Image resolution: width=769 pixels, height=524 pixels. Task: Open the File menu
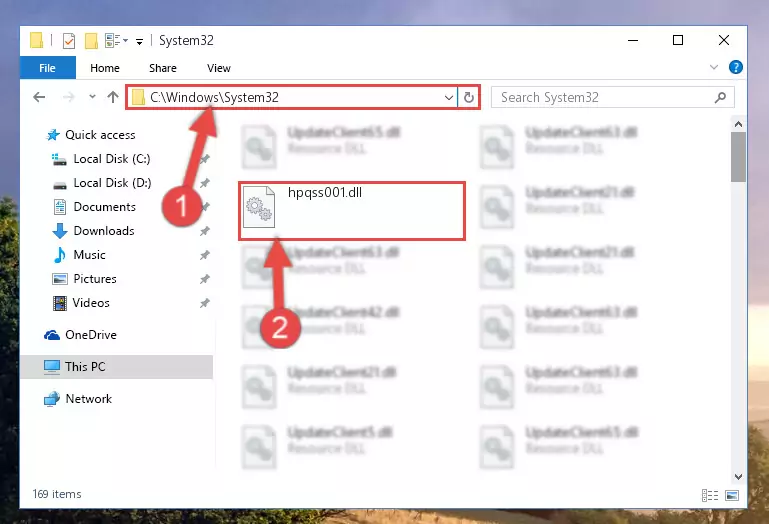tap(48, 68)
